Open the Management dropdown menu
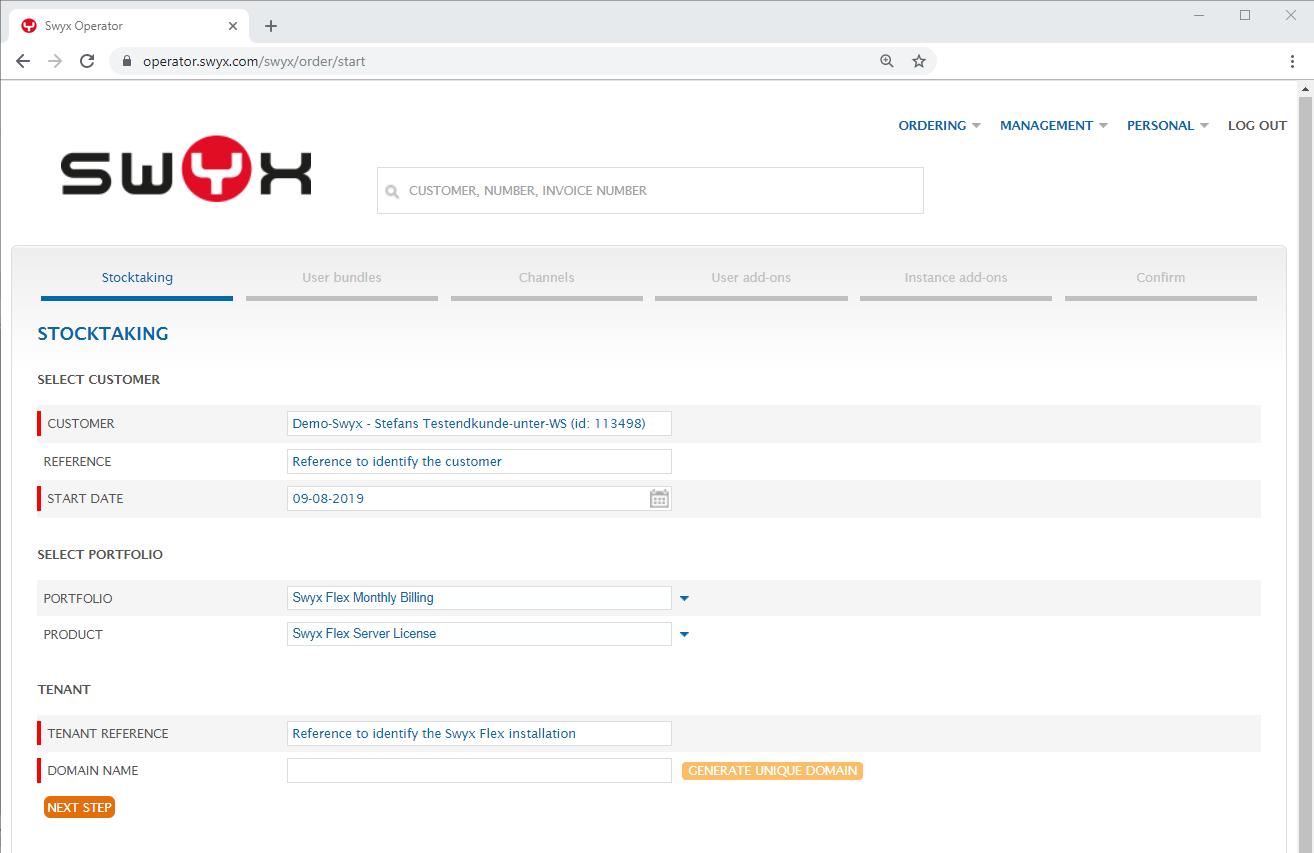 click(1054, 125)
